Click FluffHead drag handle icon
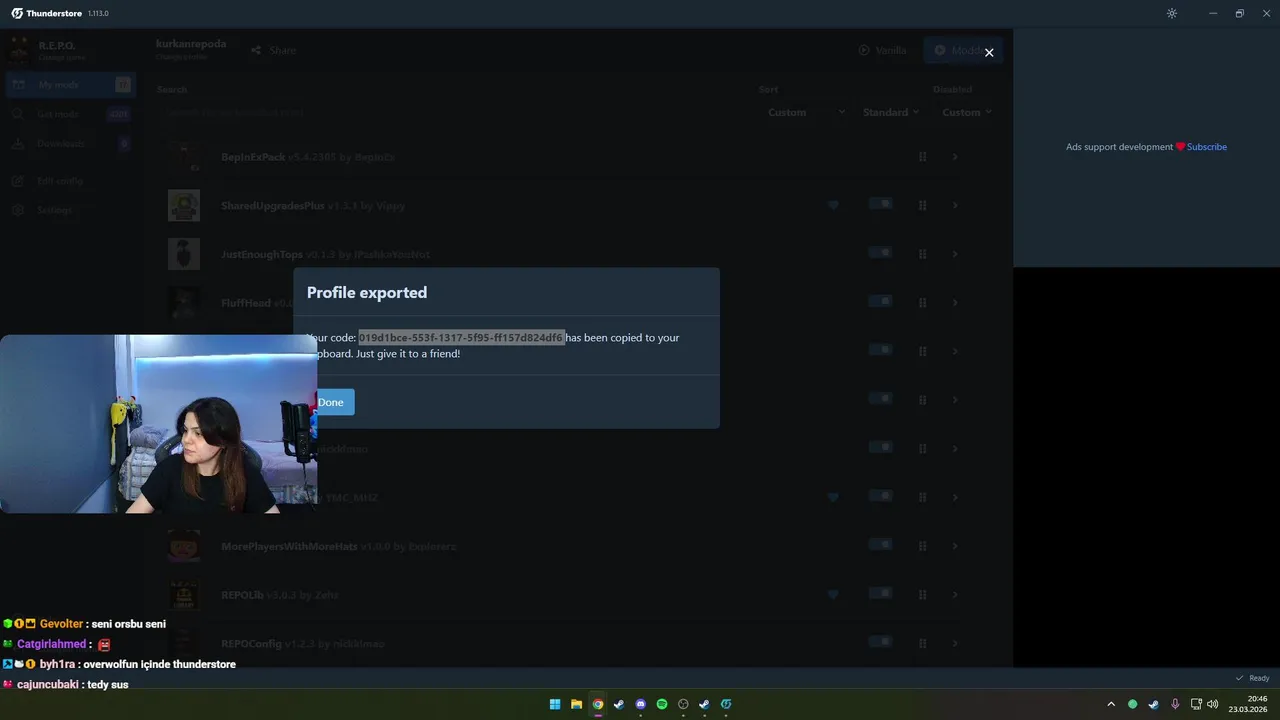This screenshot has width=1280, height=720. [923, 303]
